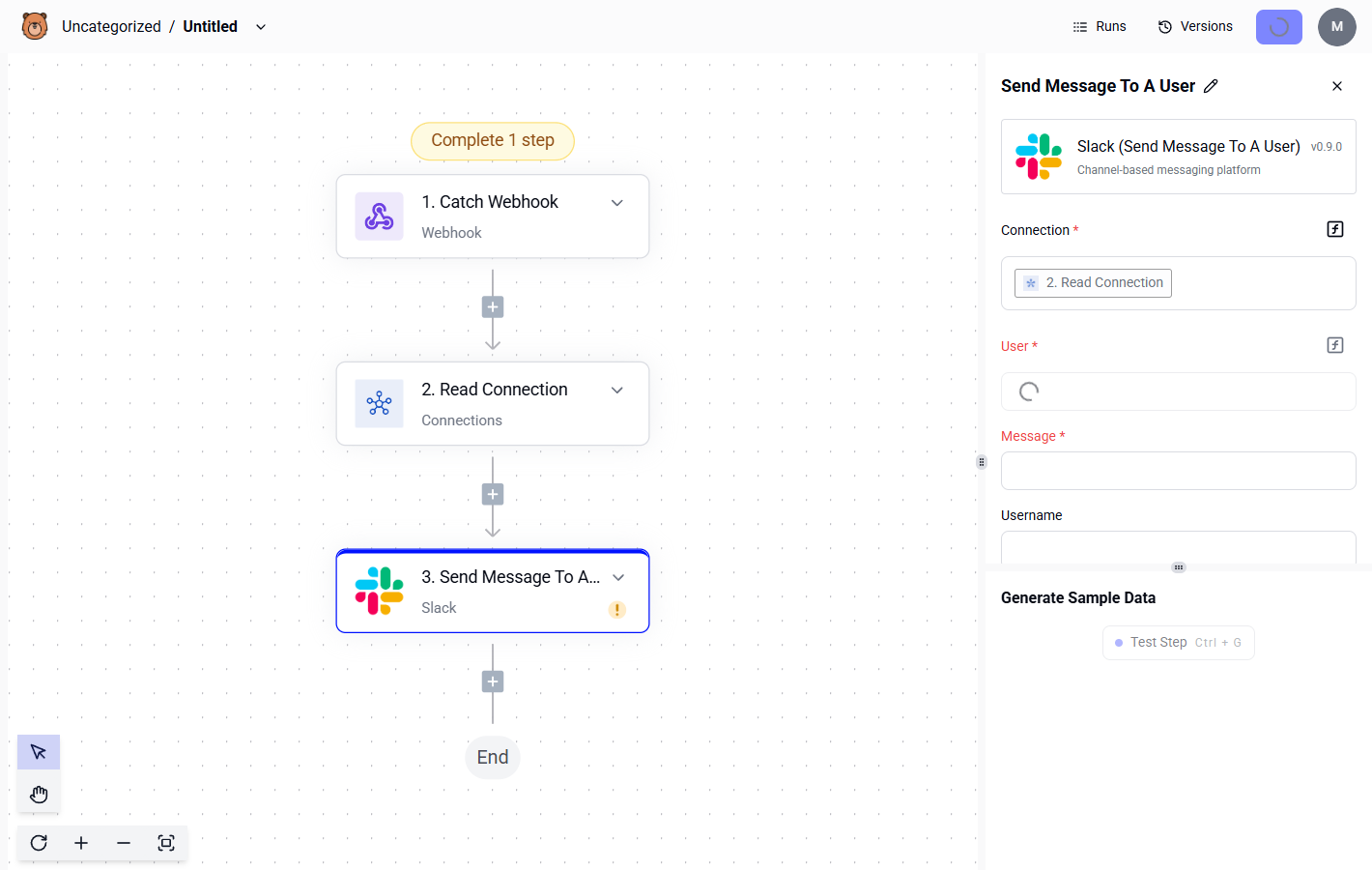Toggle dynamic value mode for Connection field
The width and height of the screenshot is (1372, 870).
(1334, 229)
